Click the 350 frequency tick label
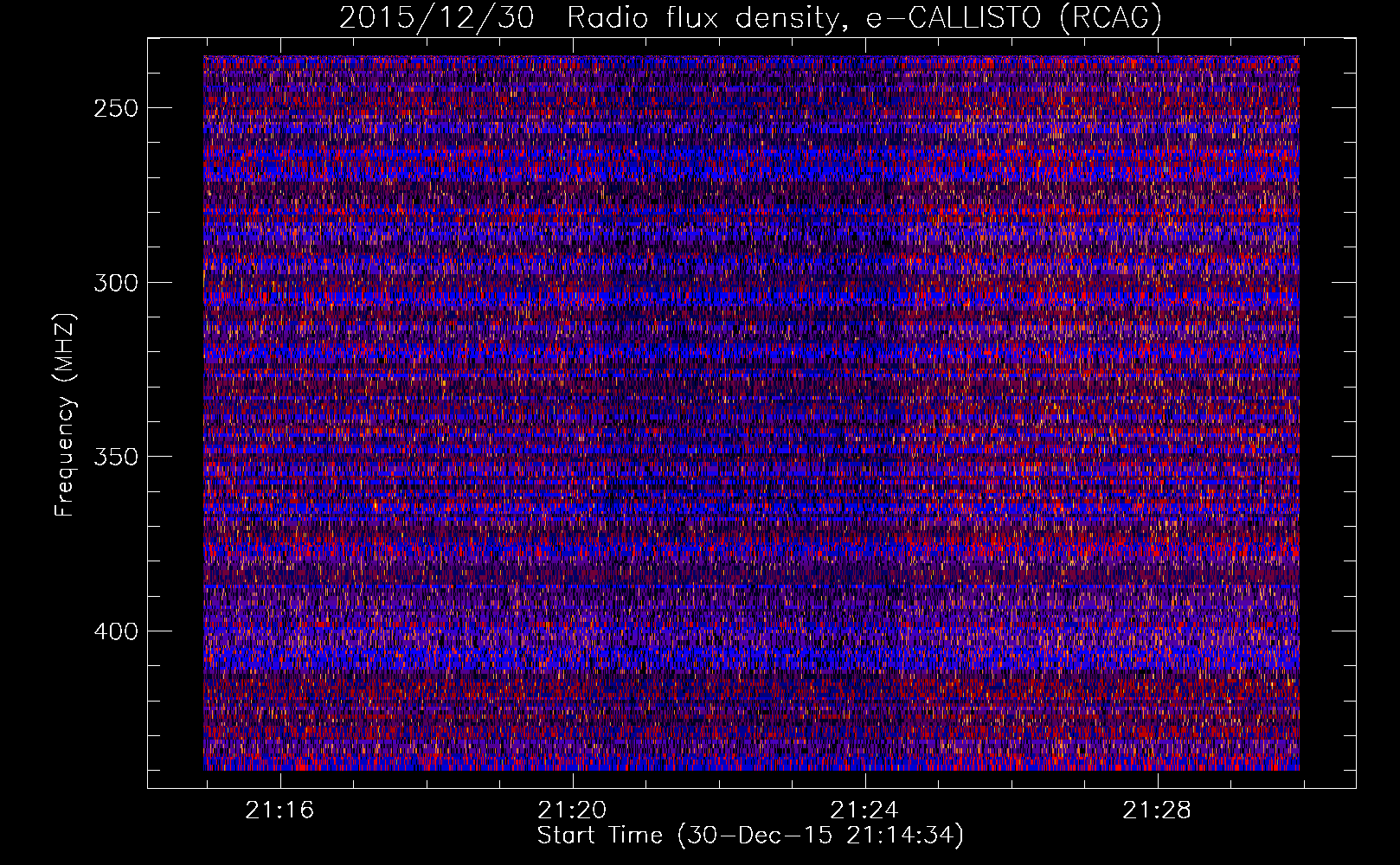The width and height of the screenshot is (1400, 865). point(115,457)
